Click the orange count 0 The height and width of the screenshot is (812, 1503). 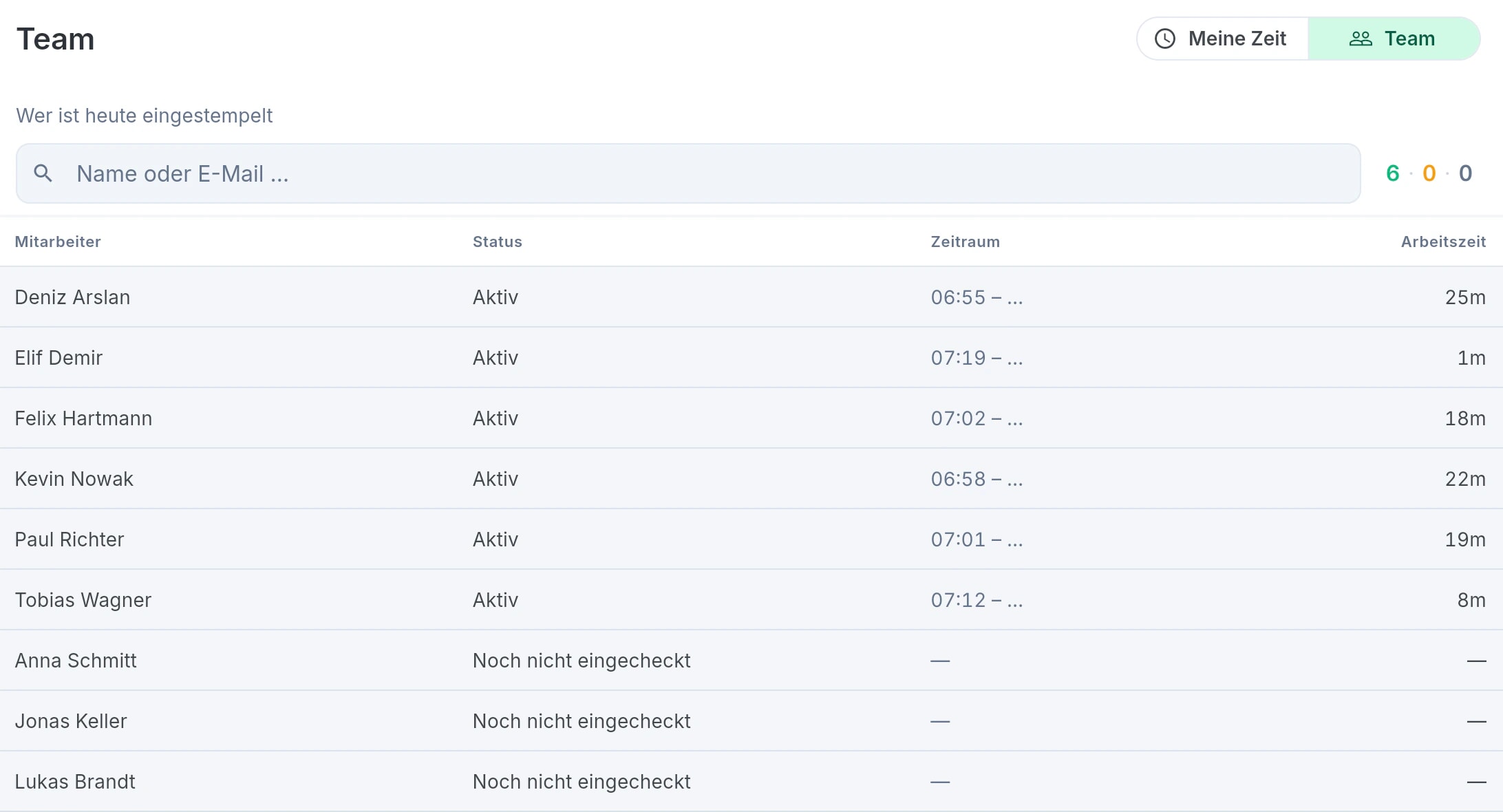coord(1429,173)
